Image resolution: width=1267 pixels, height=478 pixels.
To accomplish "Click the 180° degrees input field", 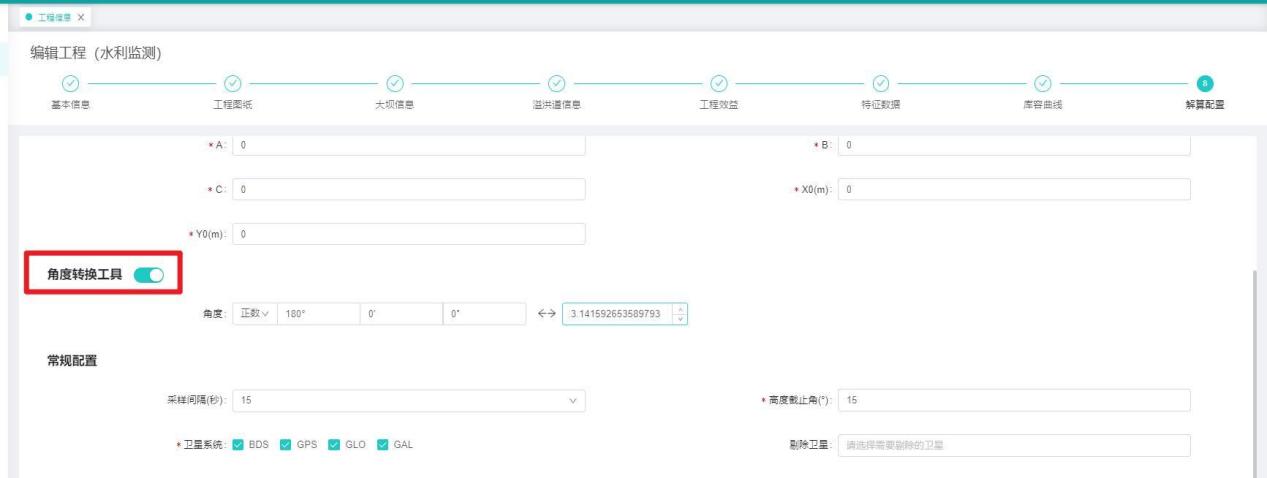I will point(317,314).
